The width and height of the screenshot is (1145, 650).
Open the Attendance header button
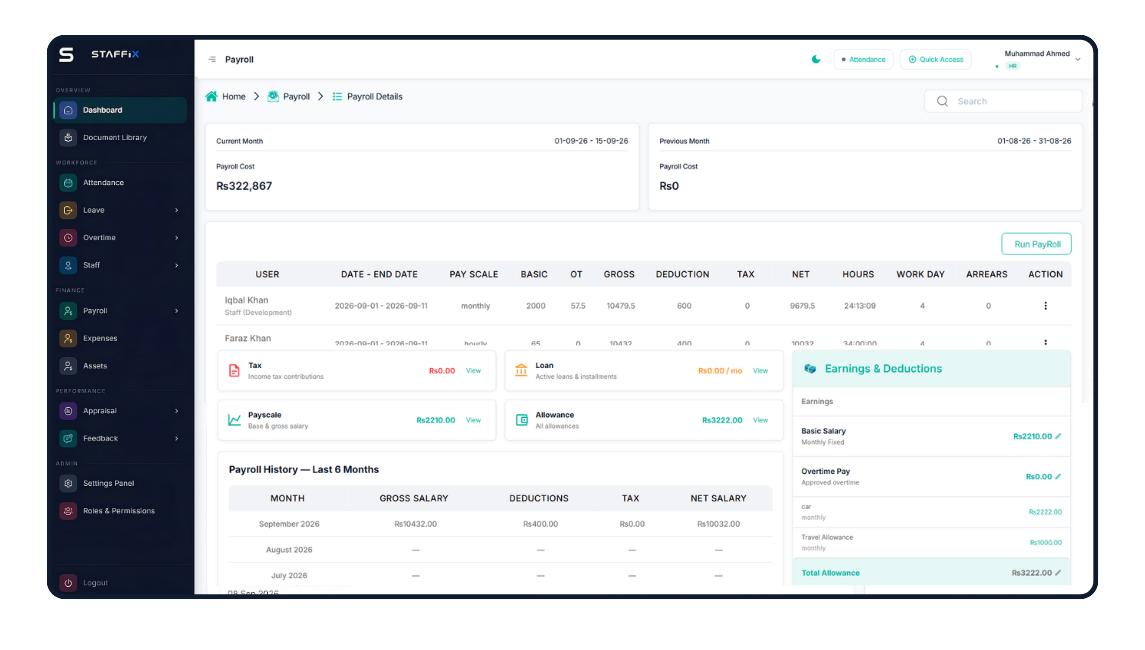[863, 59]
